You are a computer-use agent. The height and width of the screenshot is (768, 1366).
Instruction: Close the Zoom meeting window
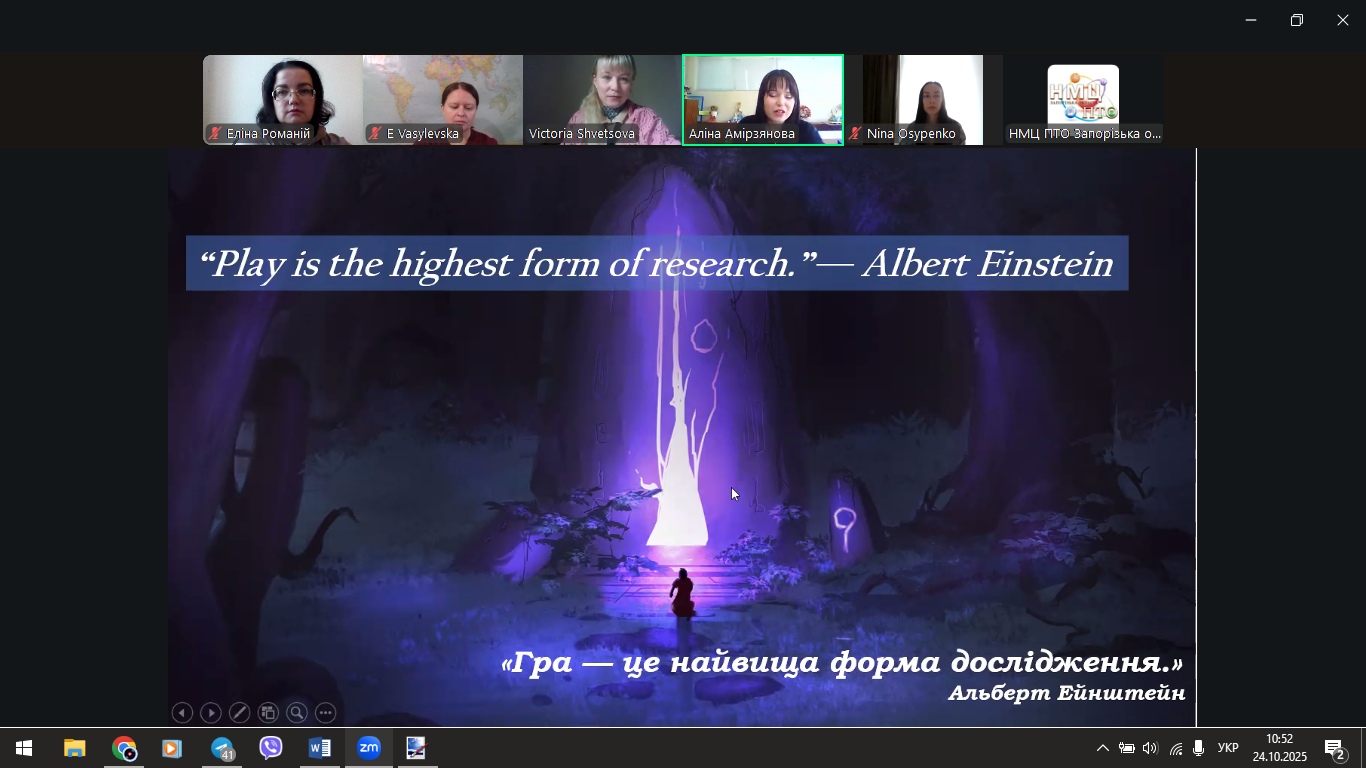[x=1343, y=20]
